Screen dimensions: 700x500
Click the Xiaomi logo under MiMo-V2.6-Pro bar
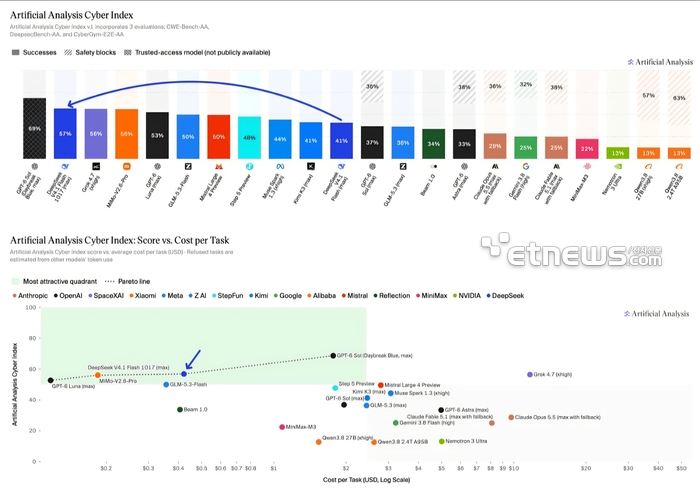tap(126, 166)
